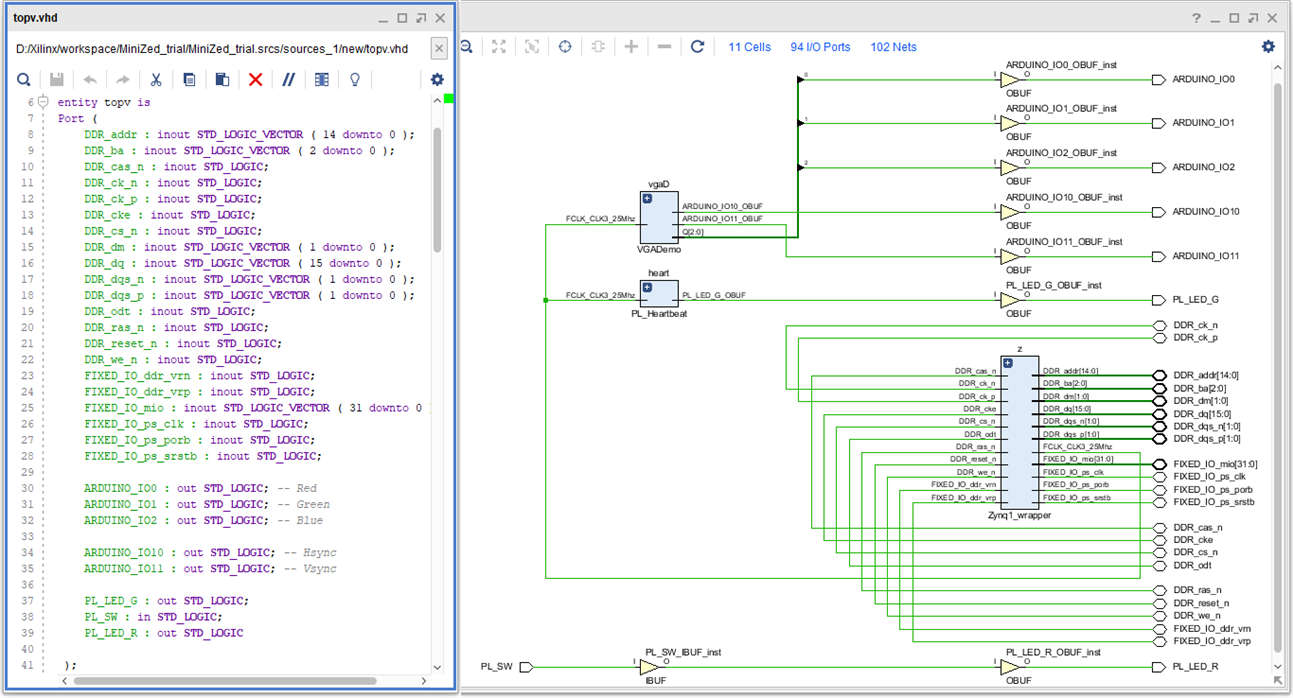Screen dimensions: 1293x698
Task: Toggle column selection mode icon
Action: 321,80
